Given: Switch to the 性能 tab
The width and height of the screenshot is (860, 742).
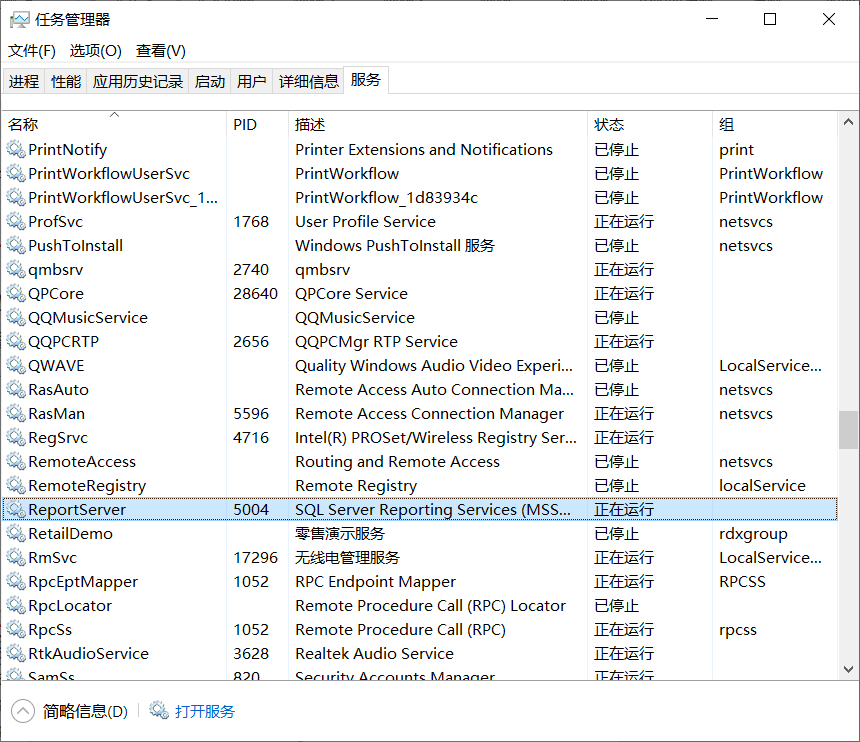Looking at the screenshot, I should point(66,82).
